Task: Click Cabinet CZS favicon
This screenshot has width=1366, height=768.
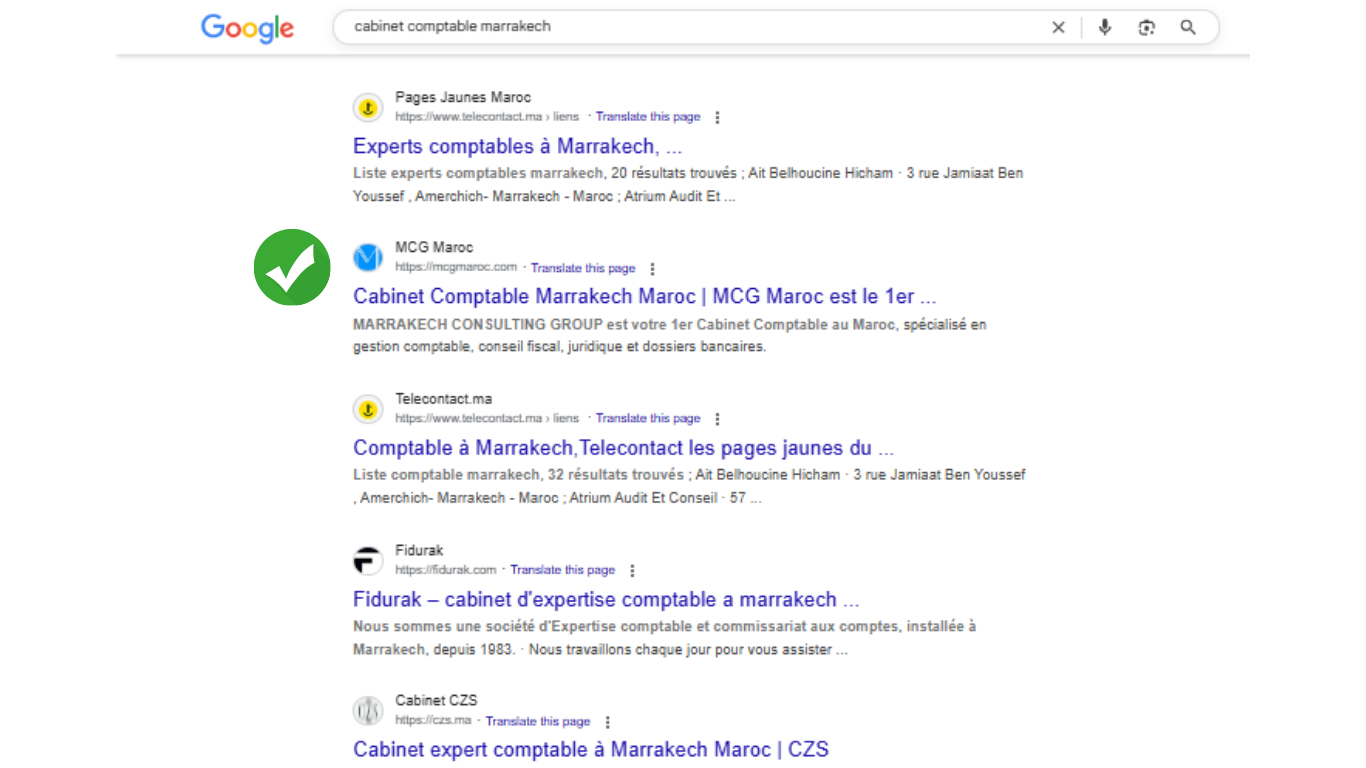Action: 368,711
